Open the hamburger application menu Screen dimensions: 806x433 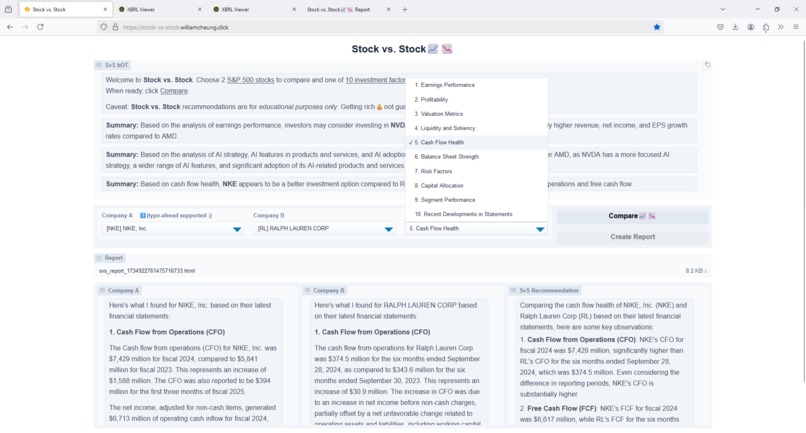pos(796,27)
